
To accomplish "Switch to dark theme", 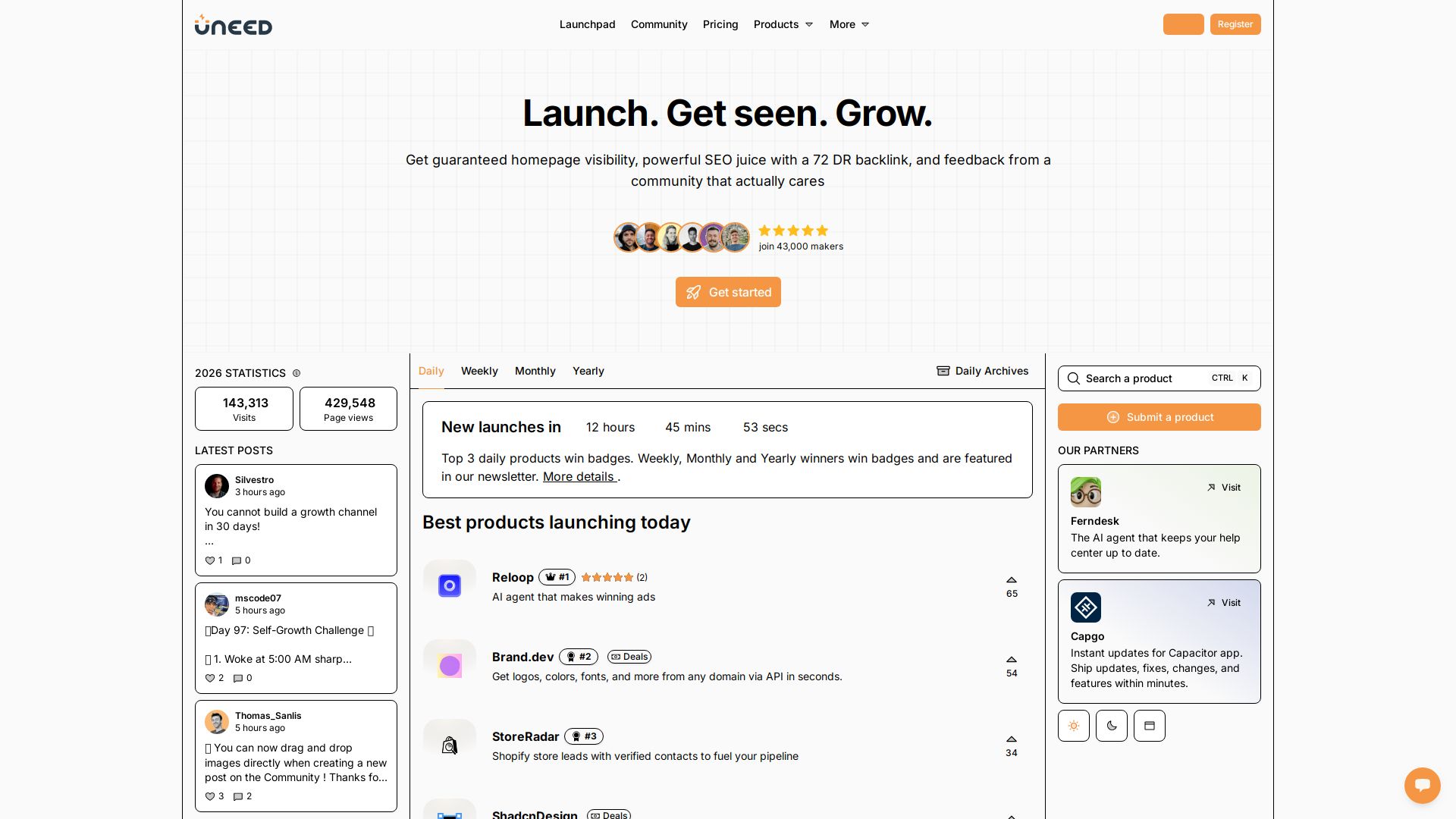I will pyautogui.click(x=1111, y=726).
